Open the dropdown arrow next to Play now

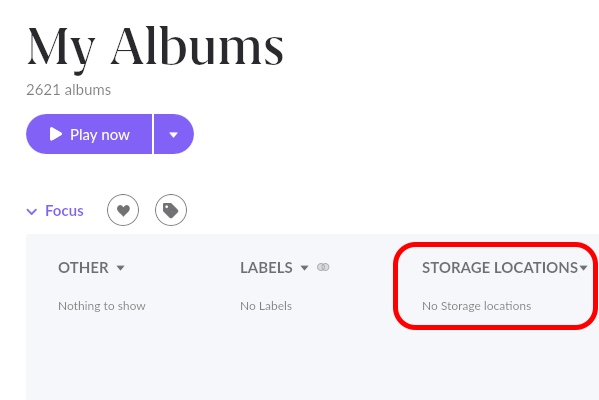coord(173,134)
